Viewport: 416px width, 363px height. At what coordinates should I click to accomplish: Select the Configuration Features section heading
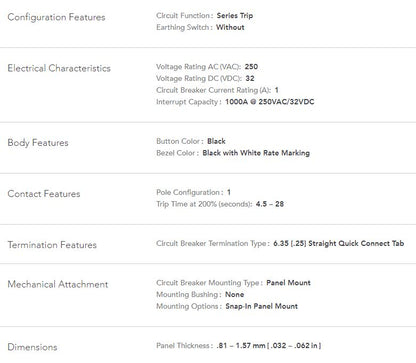(56, 17)
